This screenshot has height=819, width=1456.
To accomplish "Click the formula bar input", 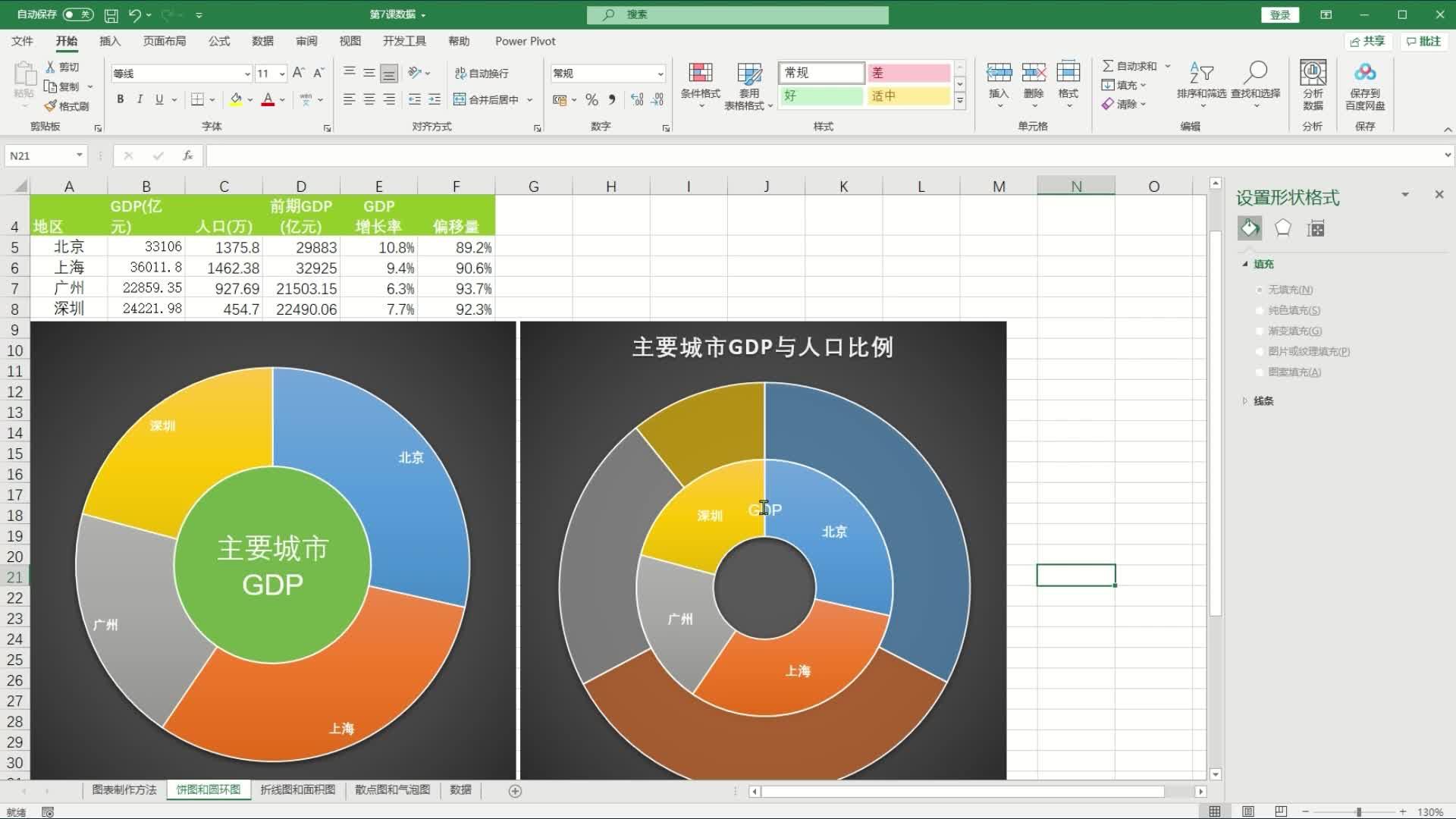I will [825, 155].
